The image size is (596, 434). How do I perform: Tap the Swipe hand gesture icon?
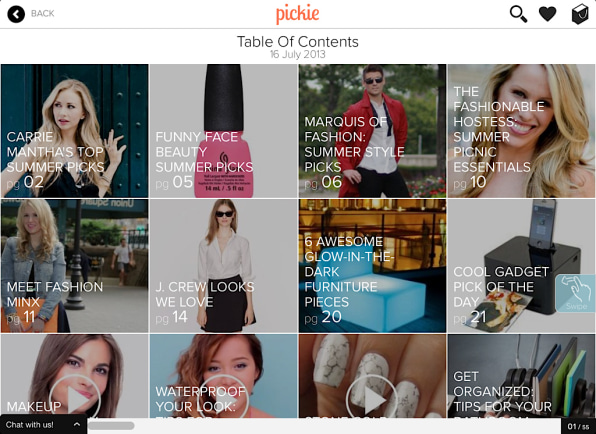tap(575, 293)
